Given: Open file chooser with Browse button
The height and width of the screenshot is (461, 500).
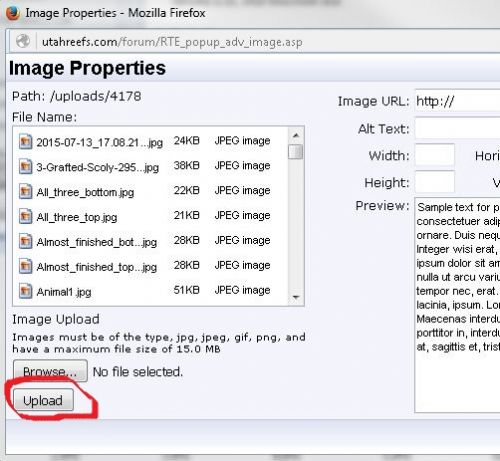Looking at the screenshot, I should coord(50,371).
